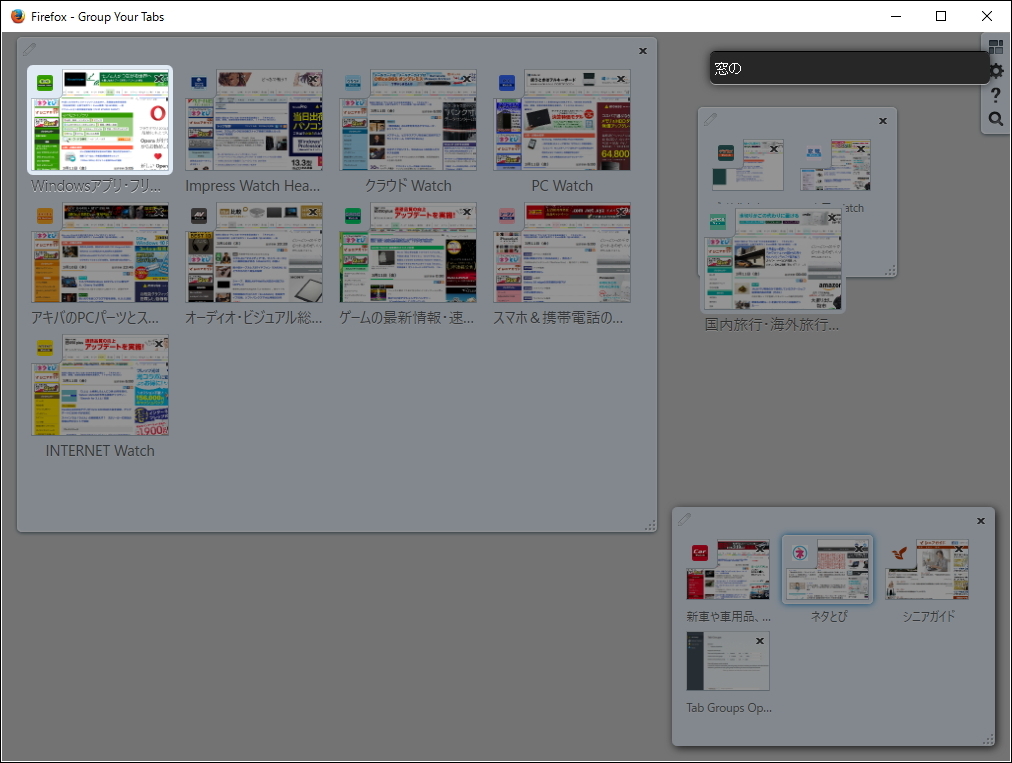Close the オーディオ・ビジュアル総... tab
The width and height of the screenshot is (1012, 763).
(x=313, y=212)
